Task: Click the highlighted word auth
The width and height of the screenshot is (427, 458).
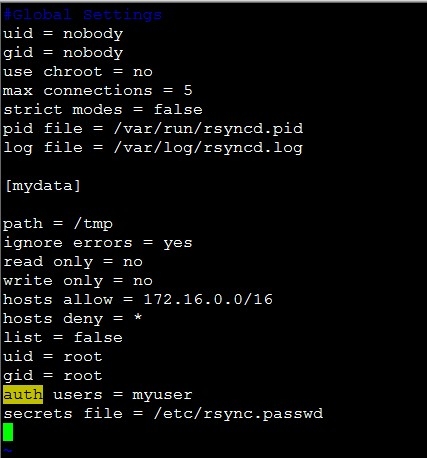Action: tap(23, 395)
